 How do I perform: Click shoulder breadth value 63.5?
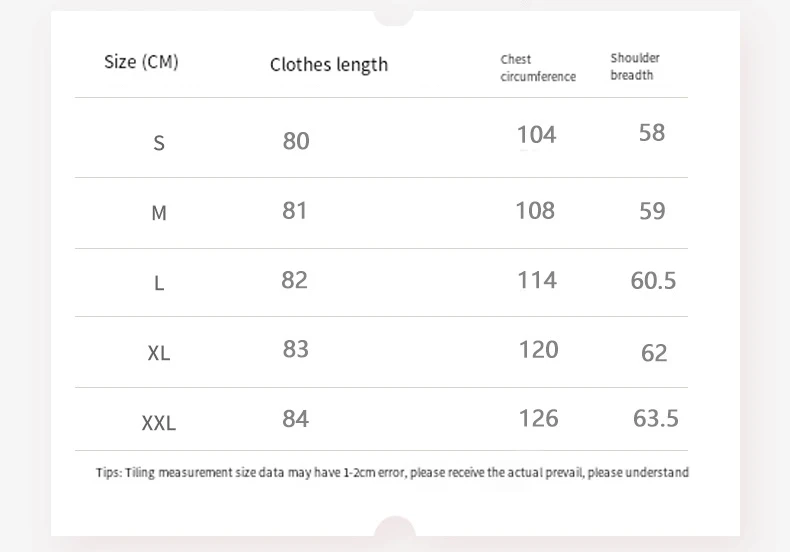point(655,418)
